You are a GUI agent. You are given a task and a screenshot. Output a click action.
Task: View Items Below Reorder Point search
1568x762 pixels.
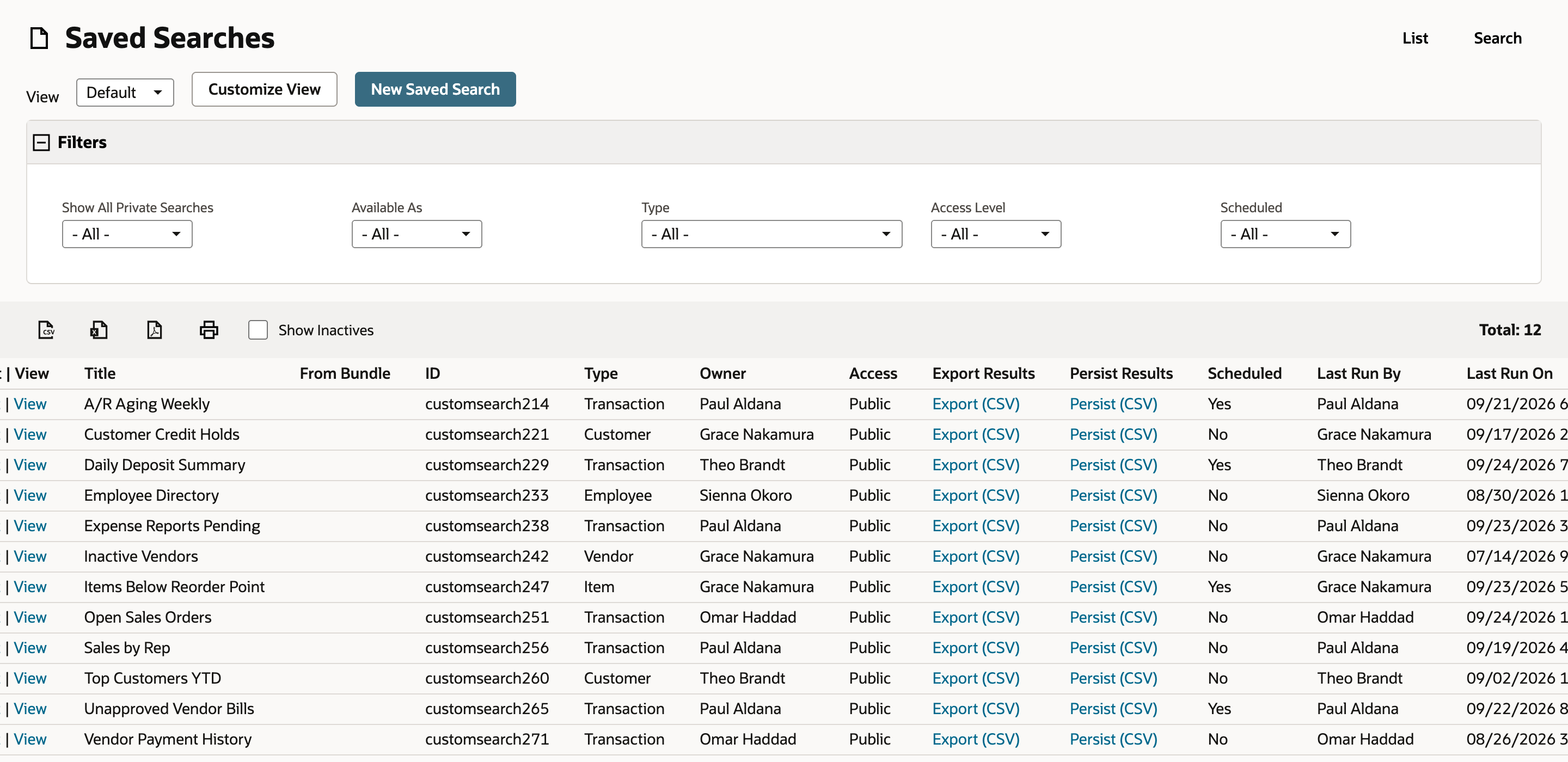point(30,587)
